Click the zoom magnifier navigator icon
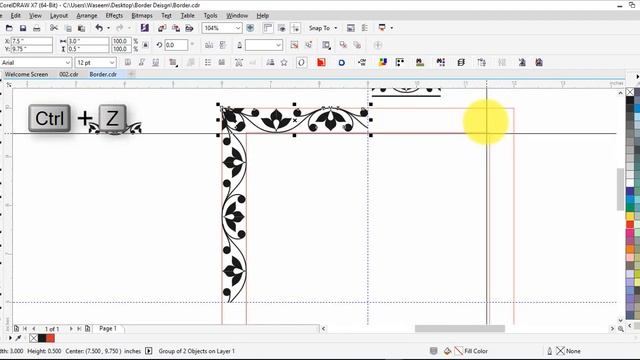Image resolution: width=640 pixels, height=360 pixels. (x=621, y=329)
